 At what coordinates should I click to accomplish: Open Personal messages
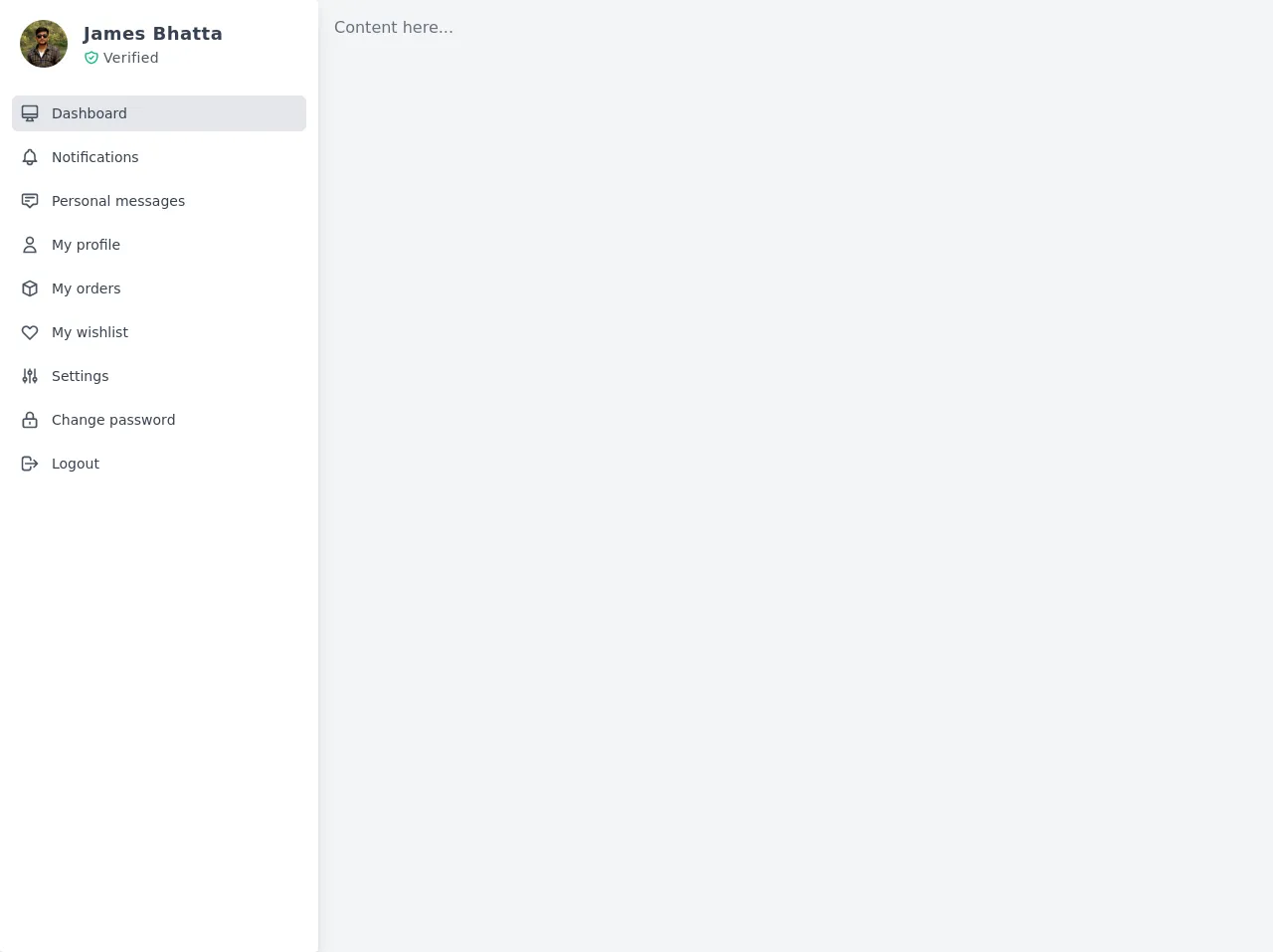click(118, 201)
